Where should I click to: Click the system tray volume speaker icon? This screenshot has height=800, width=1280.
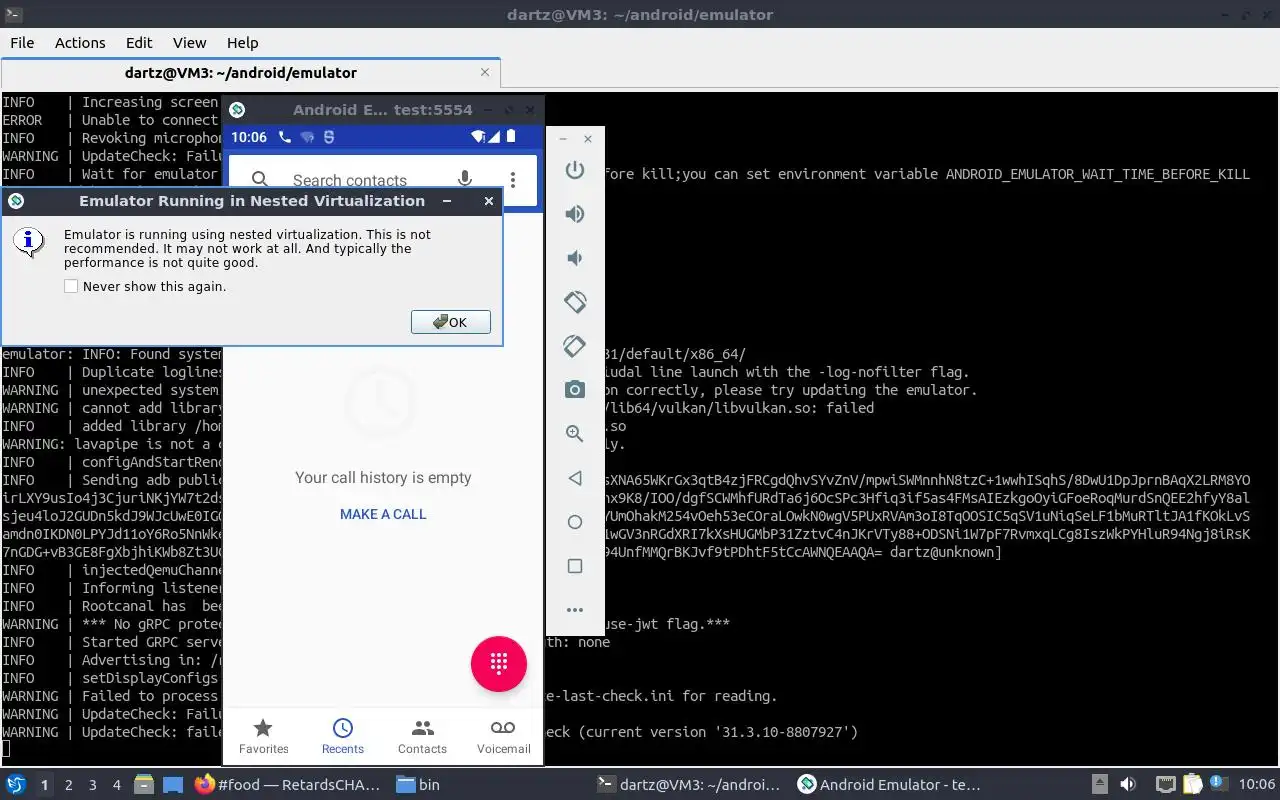1128,785
